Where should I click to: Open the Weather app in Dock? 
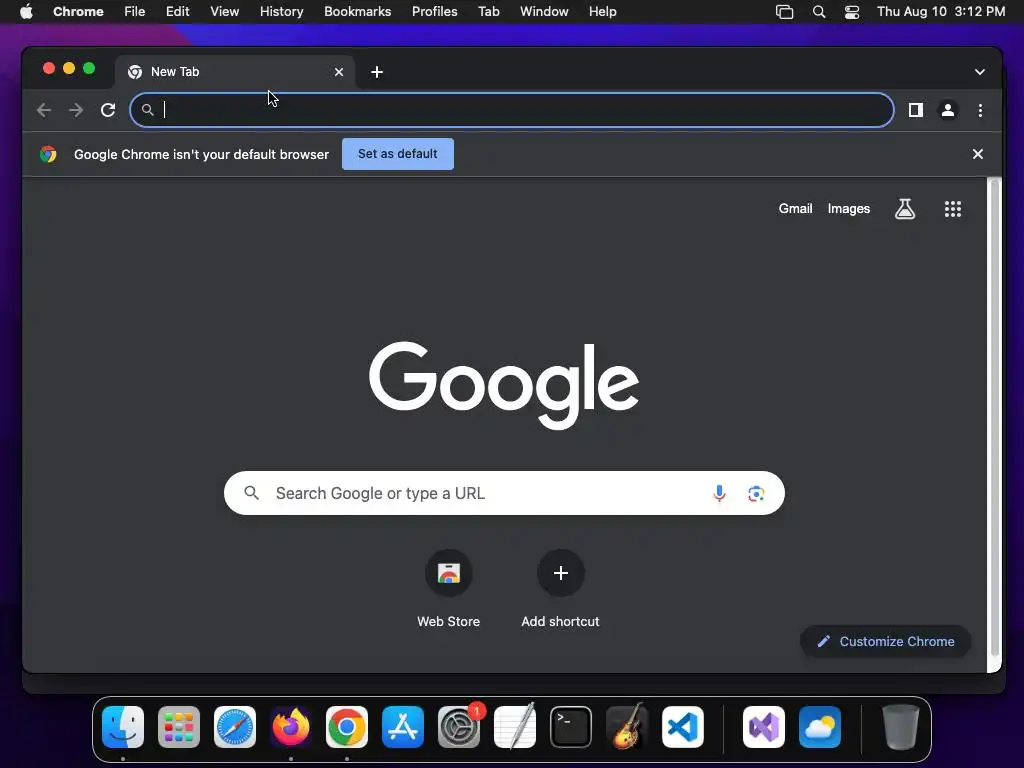(820, 727)
